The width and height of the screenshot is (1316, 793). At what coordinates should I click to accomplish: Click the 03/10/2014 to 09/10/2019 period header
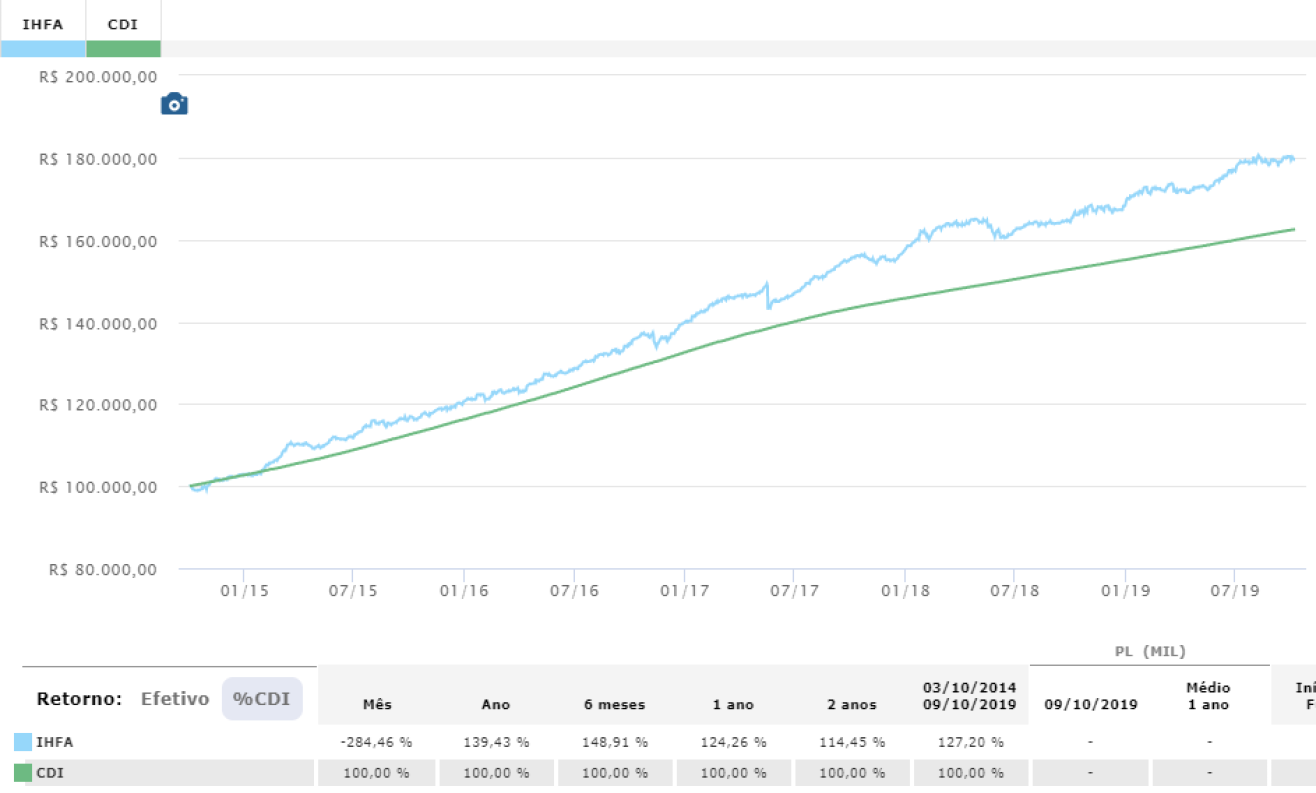969,695
